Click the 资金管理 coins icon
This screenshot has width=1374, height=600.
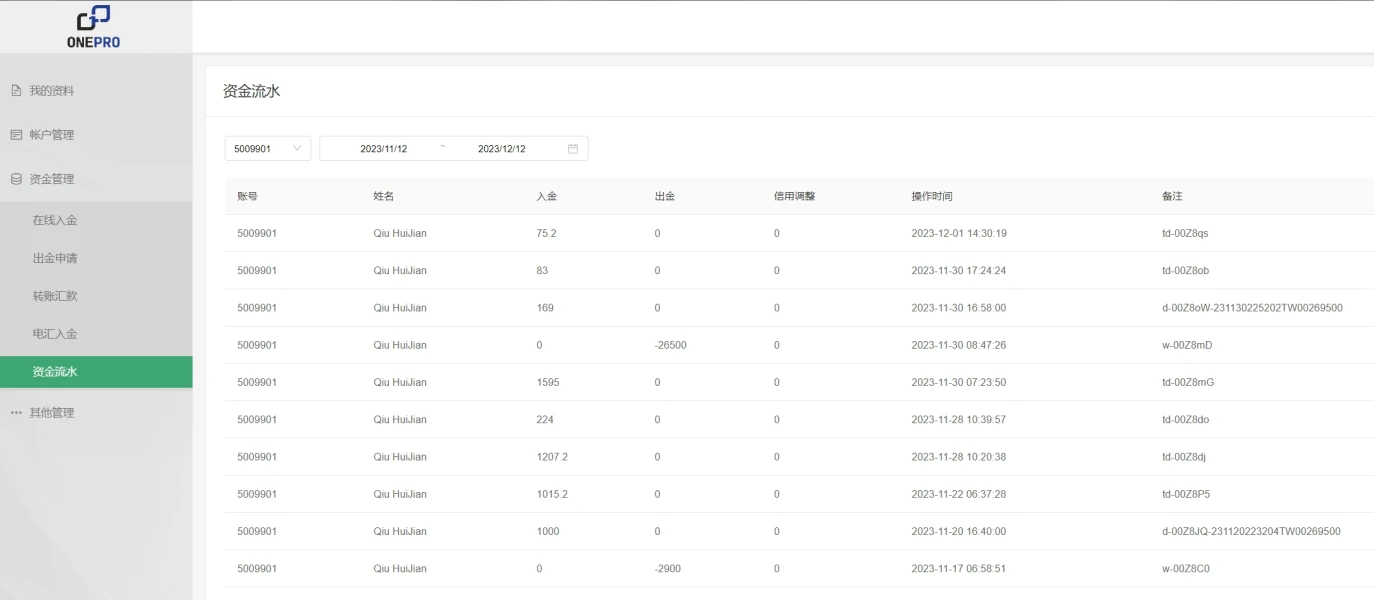point(16,179)
